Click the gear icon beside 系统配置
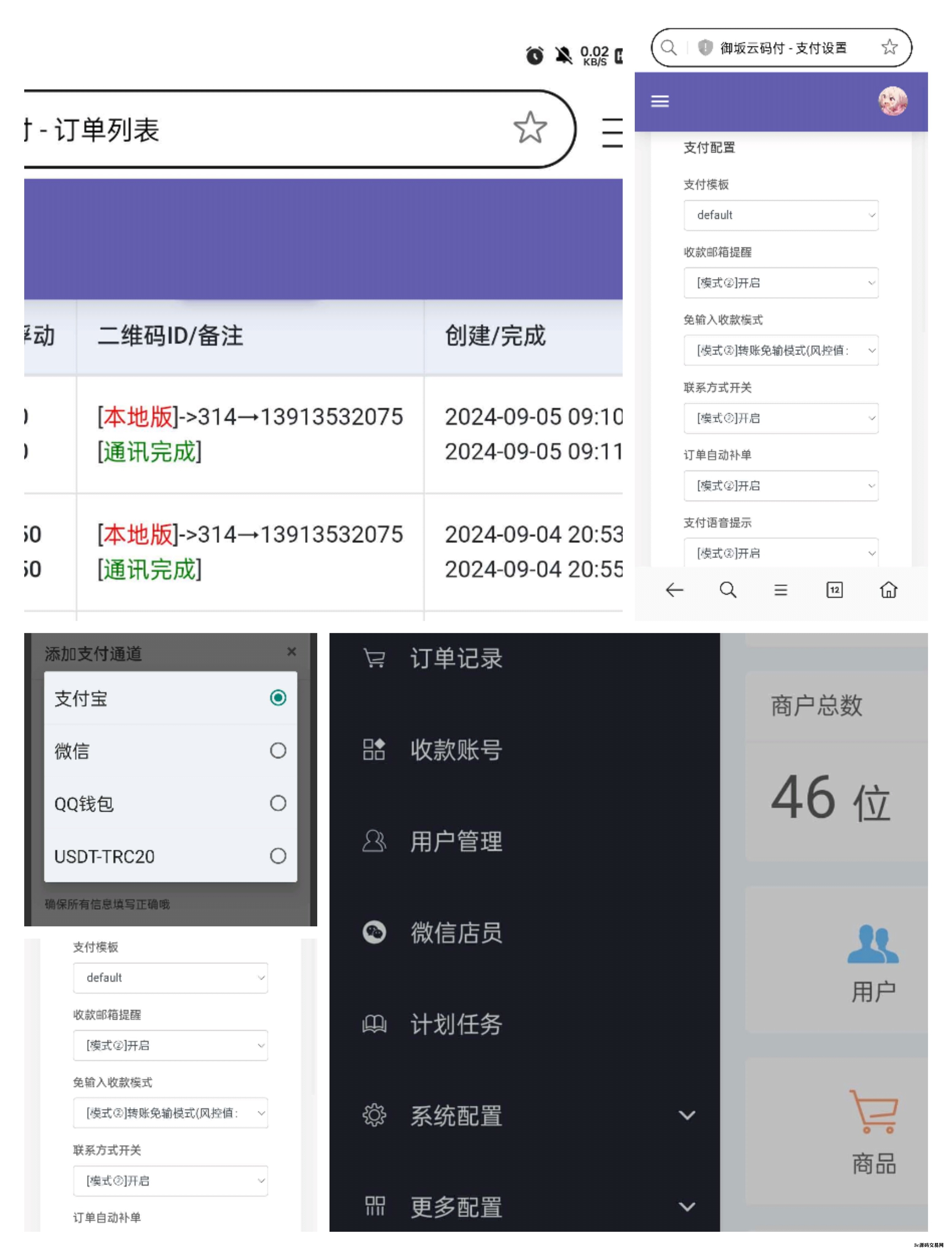Image resolution: width=952 pixels, height=1256 pixels. click(x=374, y=1115)
